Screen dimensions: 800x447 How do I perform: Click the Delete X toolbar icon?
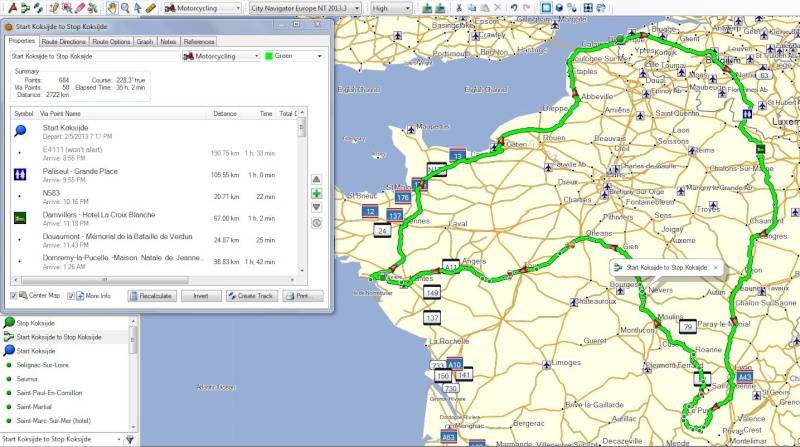[497, 8]
